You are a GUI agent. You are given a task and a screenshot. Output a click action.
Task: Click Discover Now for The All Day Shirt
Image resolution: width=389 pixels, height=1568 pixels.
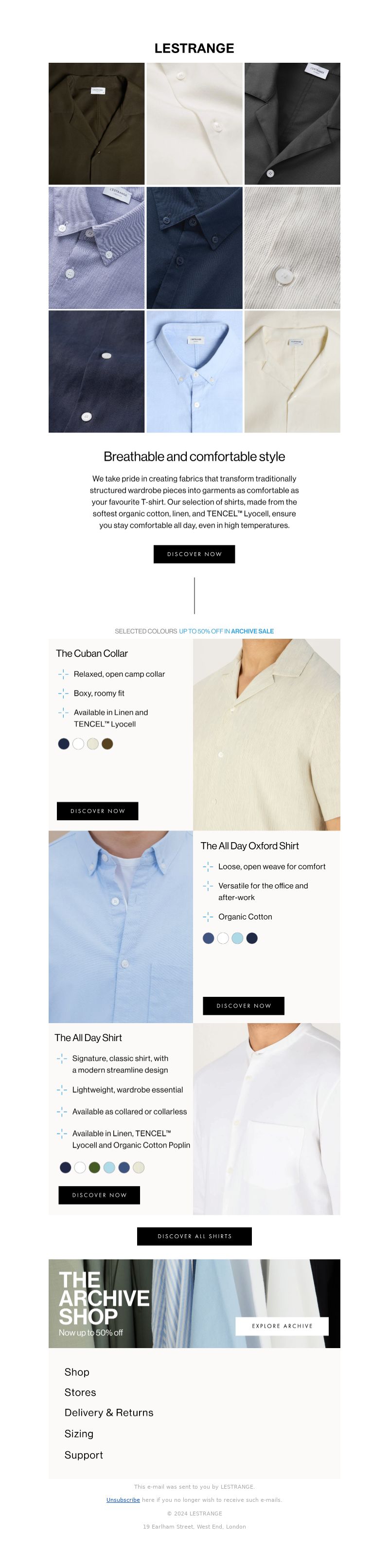tap(99, 1195)
